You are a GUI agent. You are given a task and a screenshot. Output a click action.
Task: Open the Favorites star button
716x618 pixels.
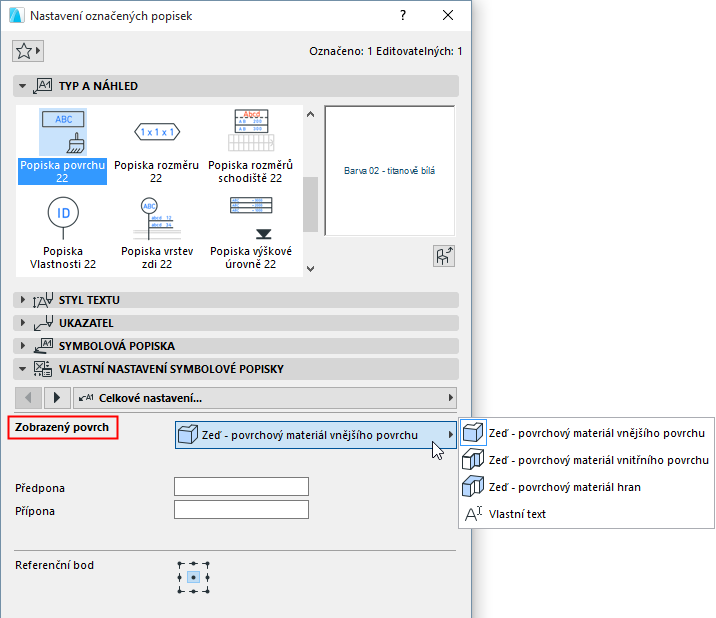tap(28, 51)
